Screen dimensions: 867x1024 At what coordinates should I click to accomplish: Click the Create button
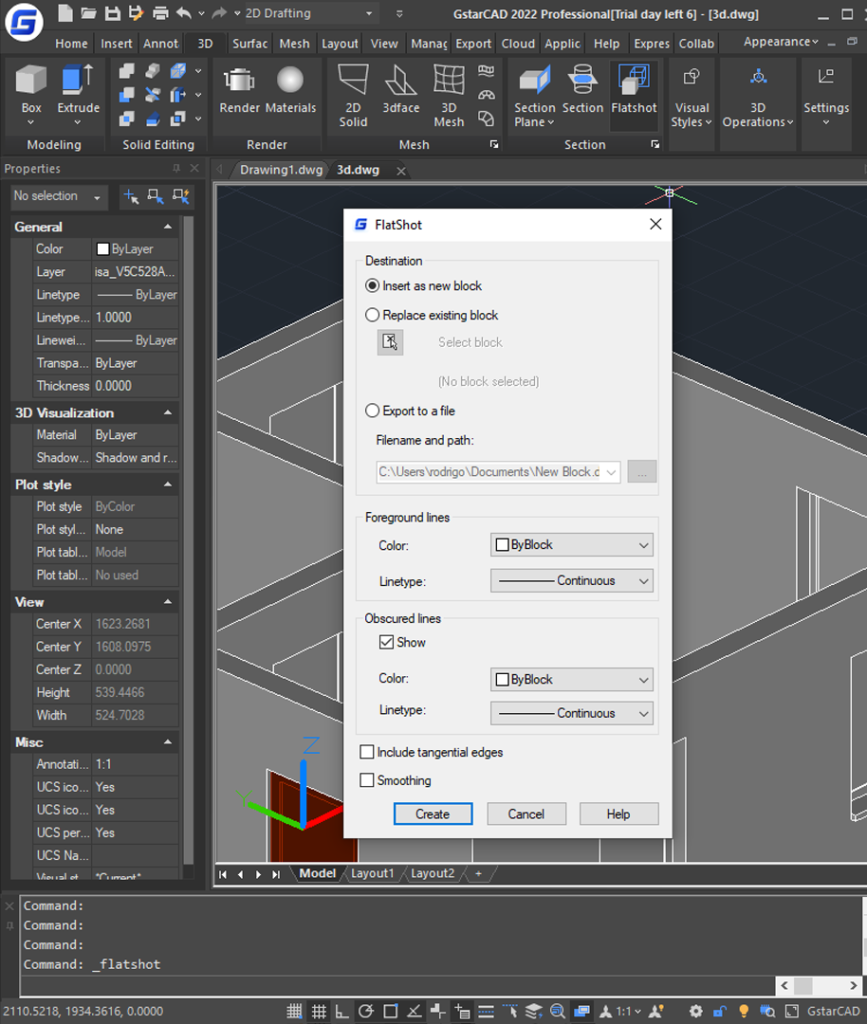(x=433, y=814)
